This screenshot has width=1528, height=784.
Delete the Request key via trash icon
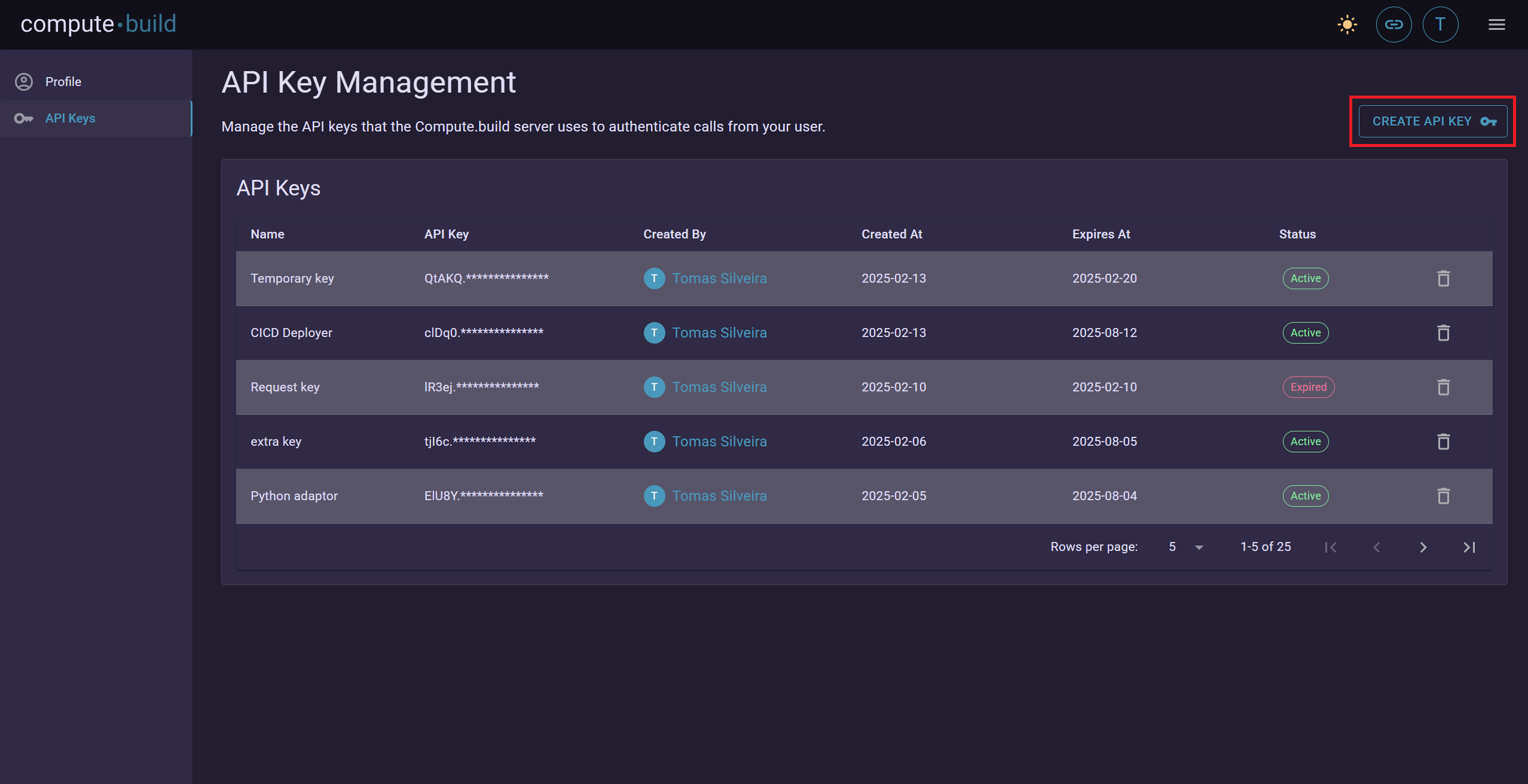1443,387
